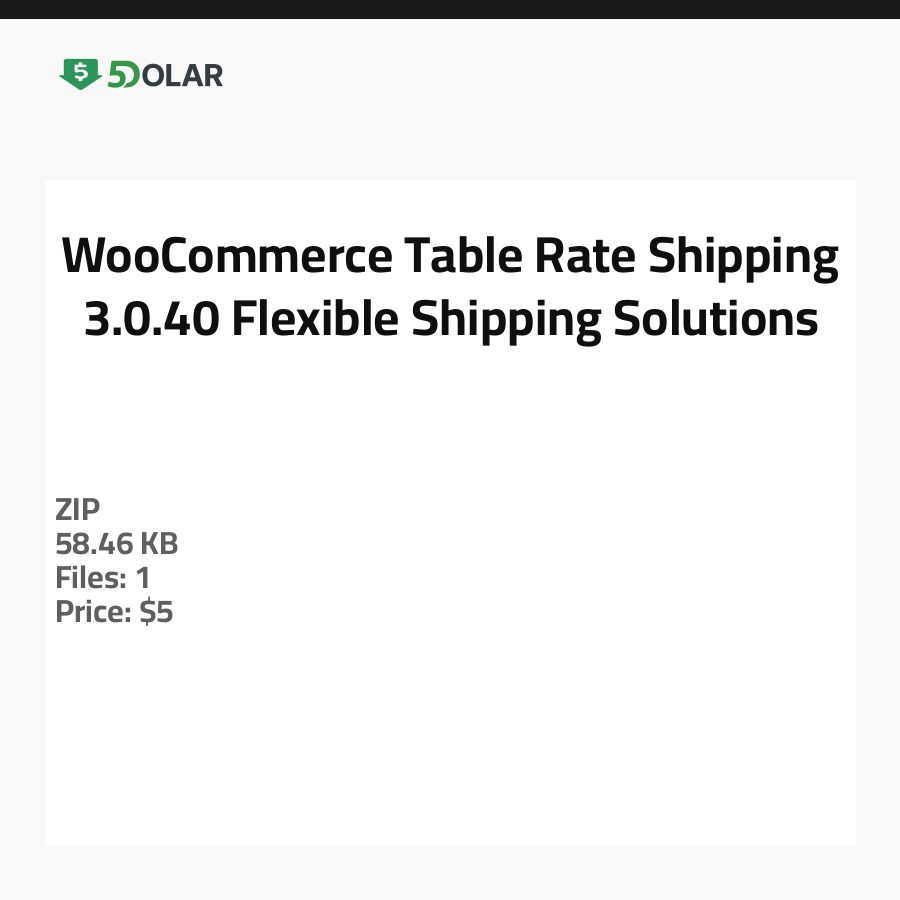Click the word "Files:" in details
The image size is (900, 900).
89,578
